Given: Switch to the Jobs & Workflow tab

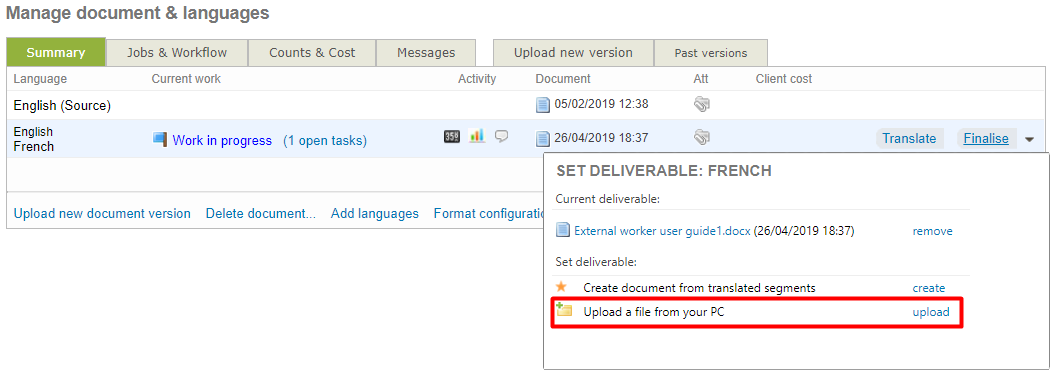Looking at the screenshot, I should coord(177,52).
